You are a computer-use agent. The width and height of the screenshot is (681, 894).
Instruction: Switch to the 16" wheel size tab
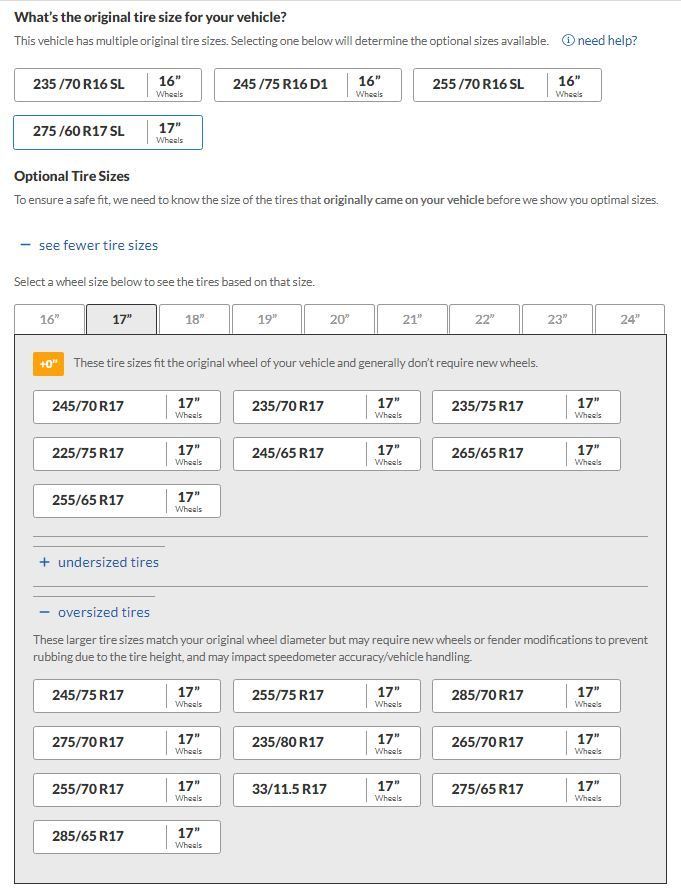click(x=49, y=320)
